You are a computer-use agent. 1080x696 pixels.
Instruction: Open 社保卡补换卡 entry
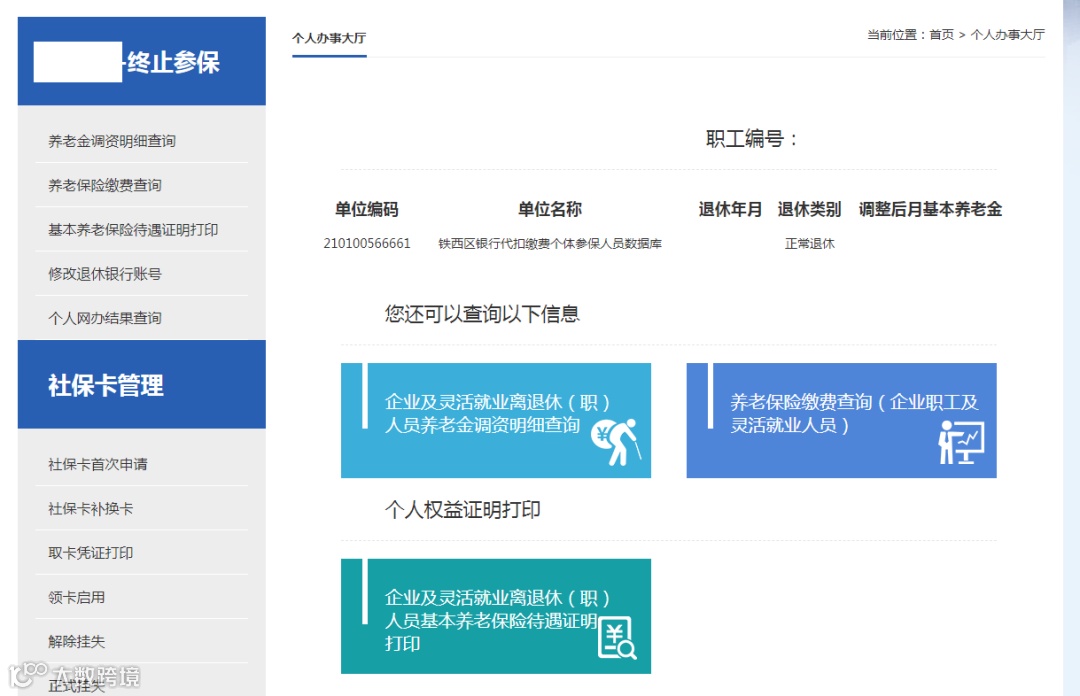(90, 509)
